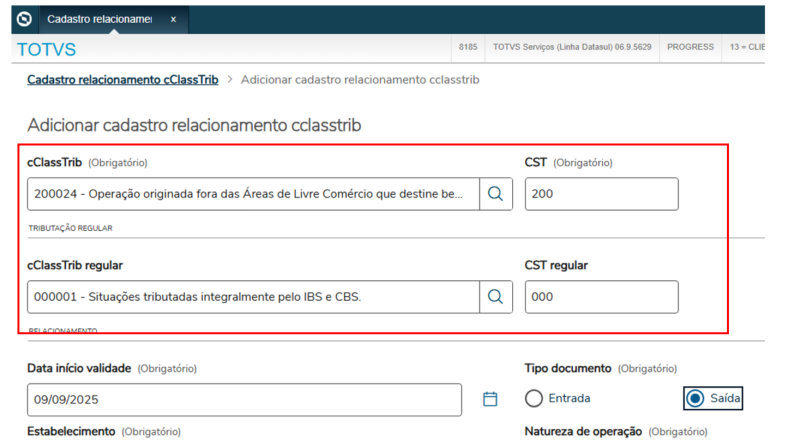The image size is (788, 444).
Task: Click the PROGRESS header item
Action: pos(691,48)
